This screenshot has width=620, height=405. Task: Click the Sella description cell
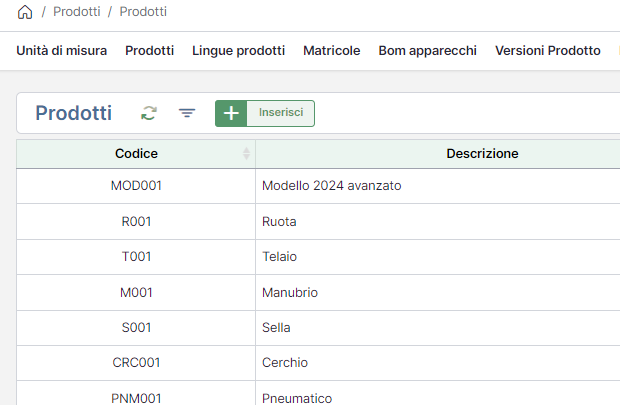(x=278, y=327)
